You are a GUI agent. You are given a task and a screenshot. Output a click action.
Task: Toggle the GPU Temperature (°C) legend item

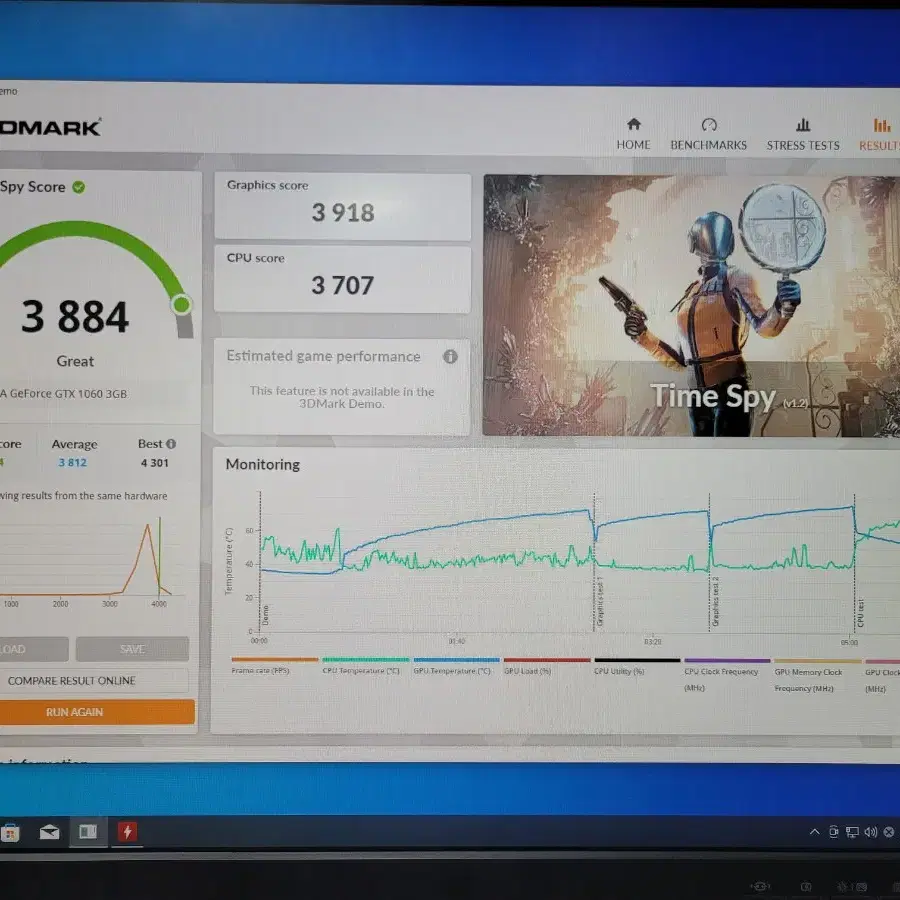coord(456,666)
